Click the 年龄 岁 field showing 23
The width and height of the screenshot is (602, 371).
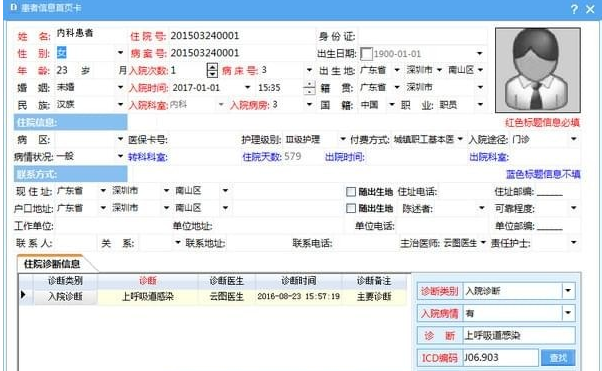click(x=67, y=70)
